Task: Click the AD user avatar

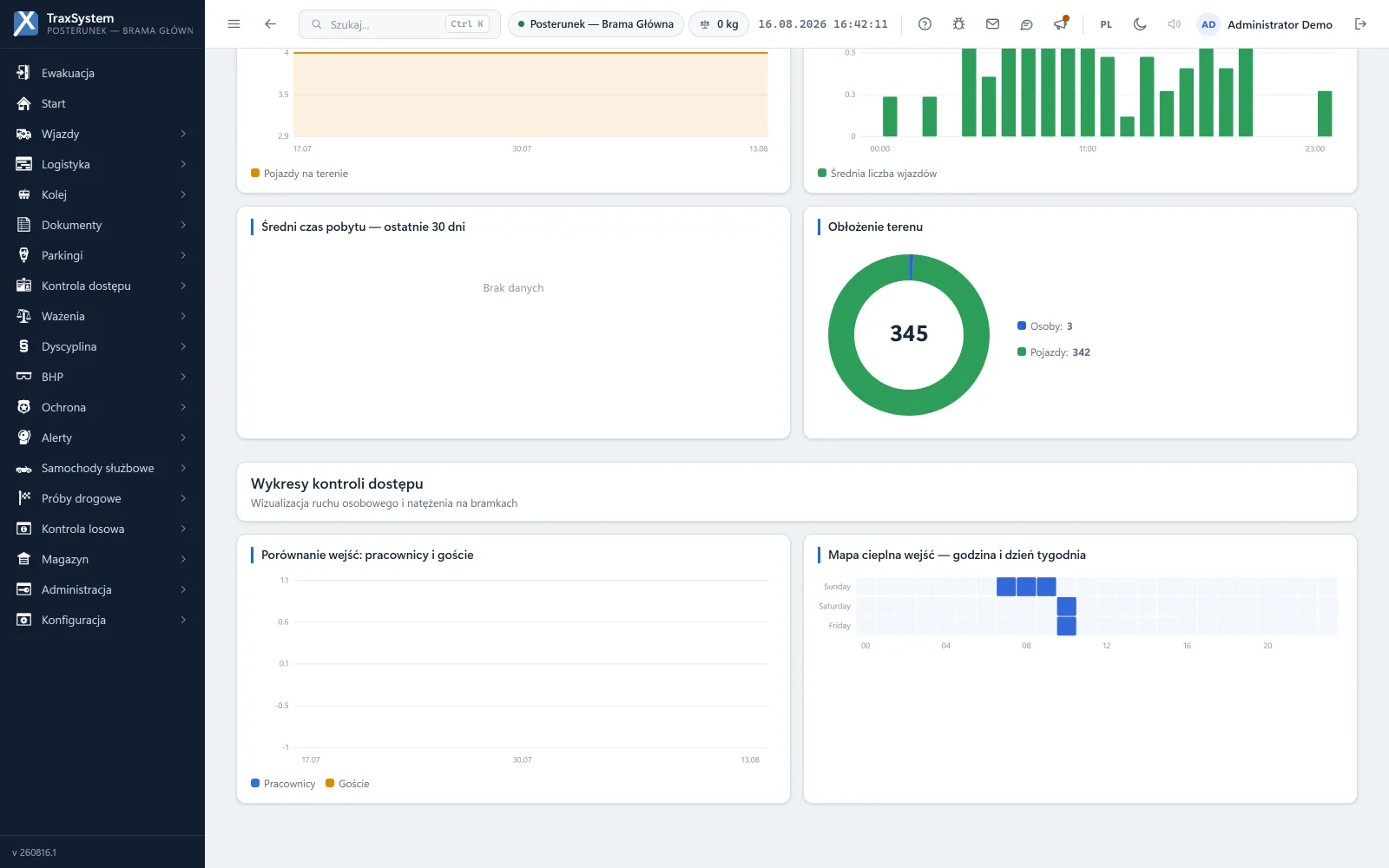Action: [x=1208, y=24]
